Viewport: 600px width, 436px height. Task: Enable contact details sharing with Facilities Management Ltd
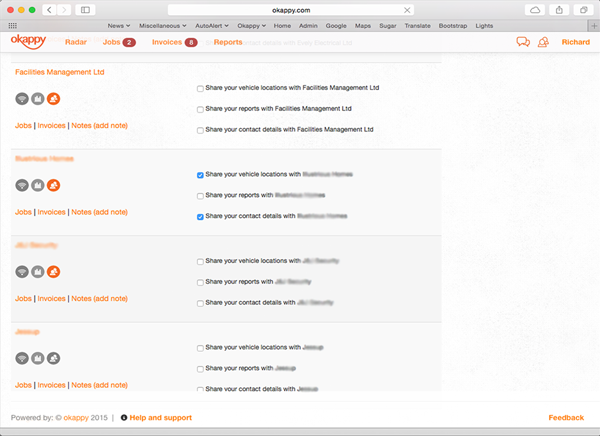point(200,131)
